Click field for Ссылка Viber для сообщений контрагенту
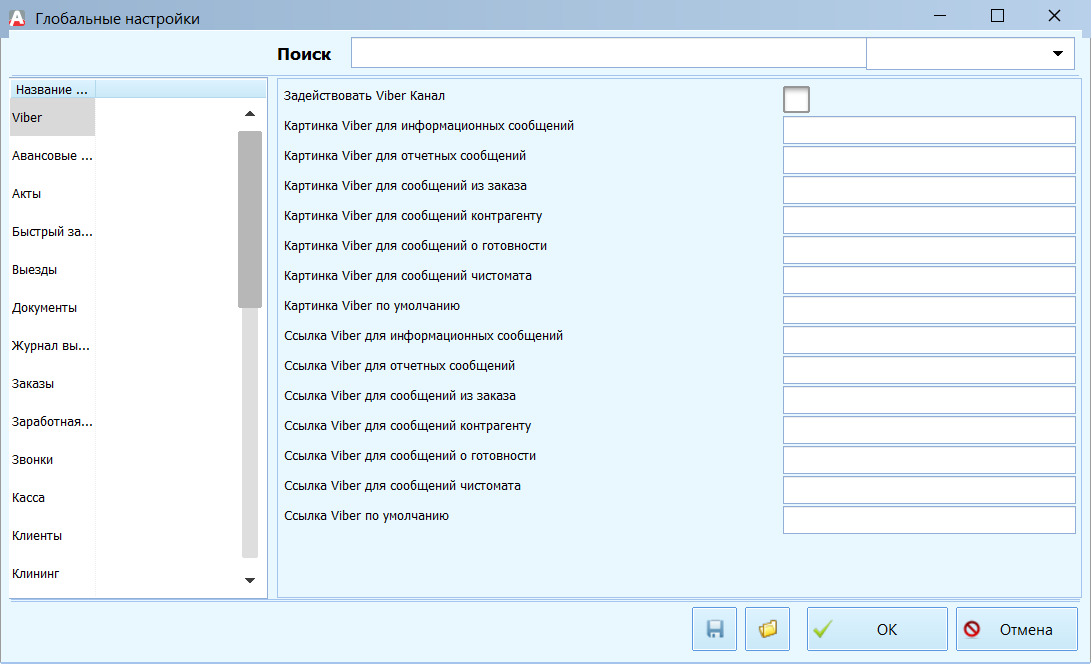The width and height of the screenshot is (1091, 664). point(929,430)
